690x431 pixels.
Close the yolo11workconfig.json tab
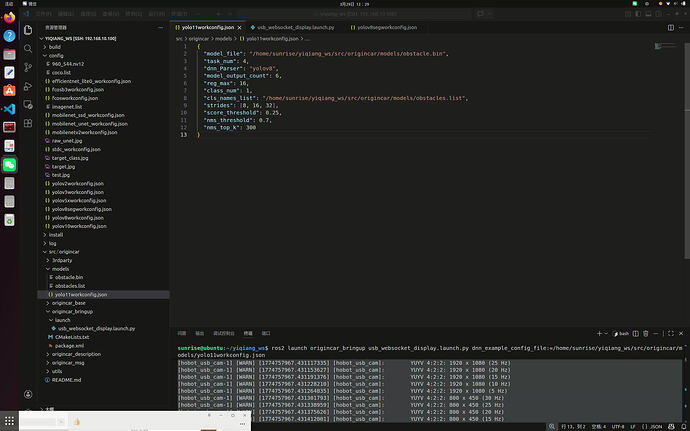[239, 27]
